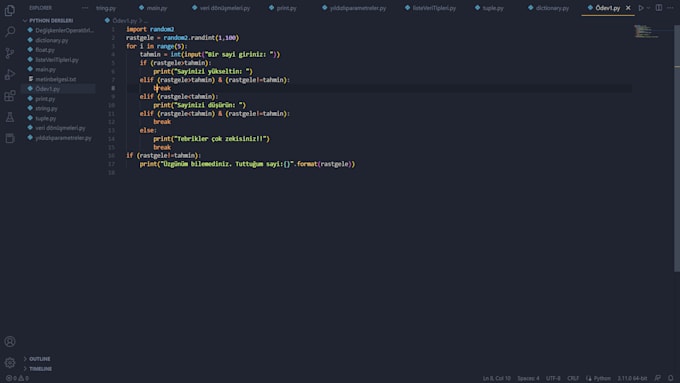Place cursor on 'import random2' line
Image resolution: width=680 pixels, height=383 pixels.
[150, 29]
